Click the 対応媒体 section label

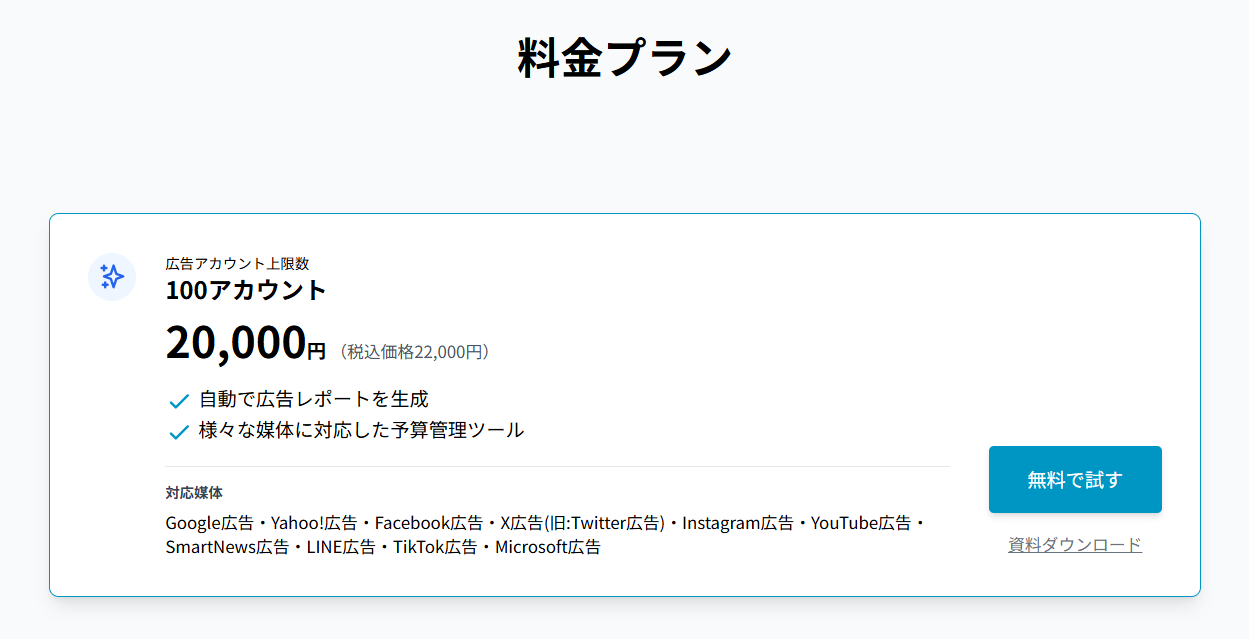[x=194, y=493]
